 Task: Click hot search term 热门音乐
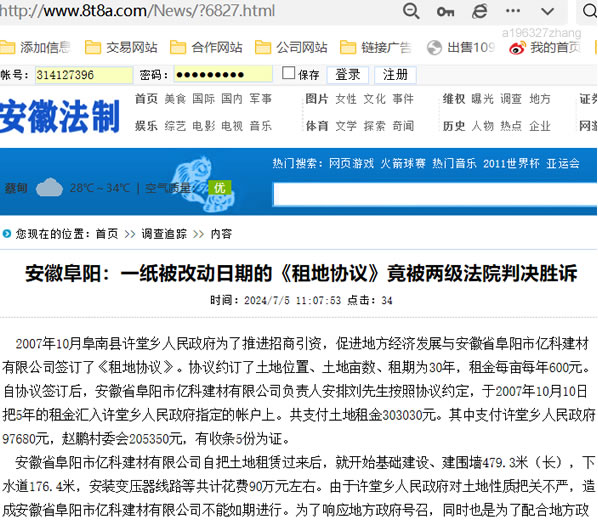point(454,163)
